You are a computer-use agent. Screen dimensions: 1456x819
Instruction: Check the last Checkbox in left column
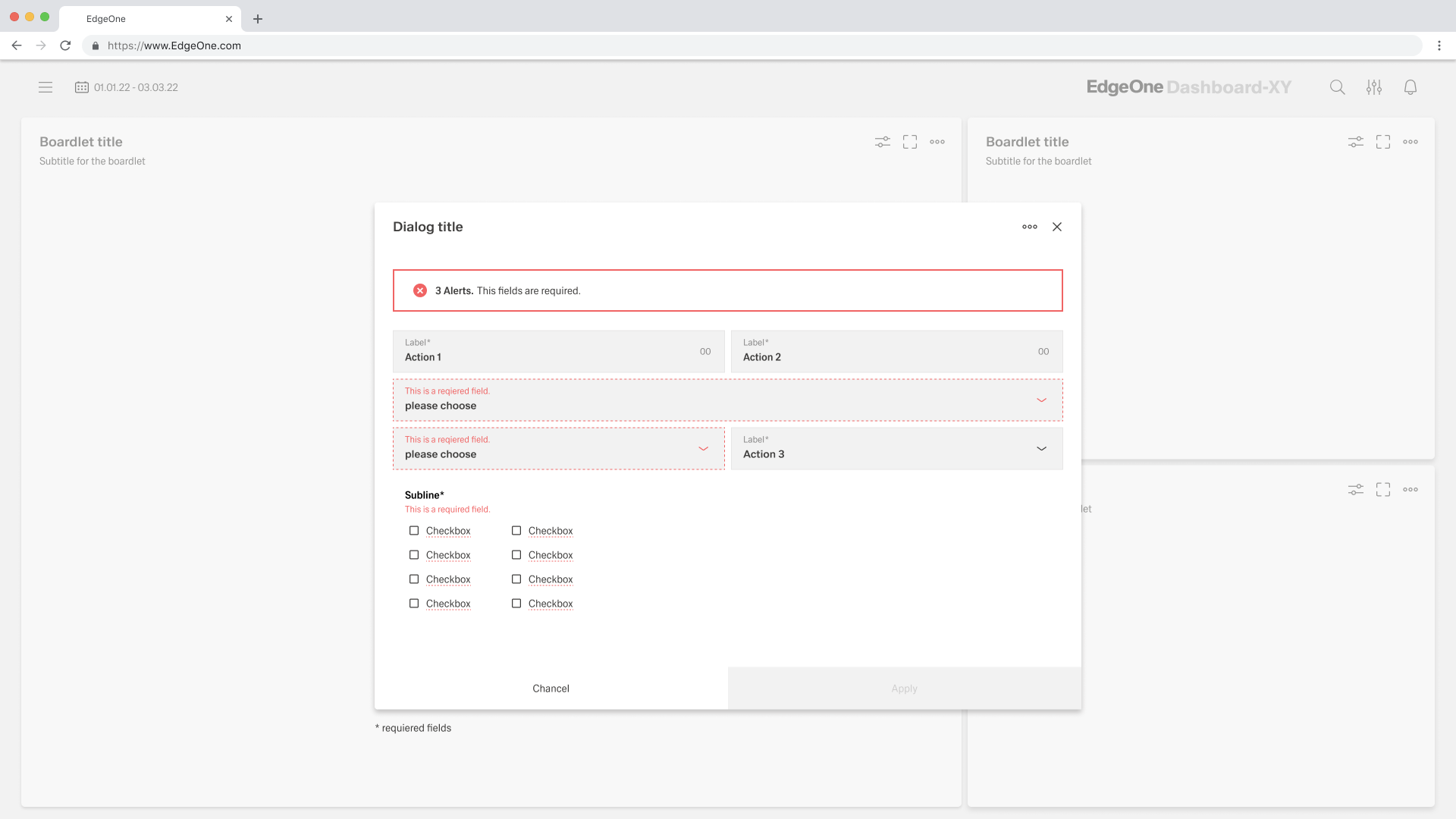pos(413,604)
